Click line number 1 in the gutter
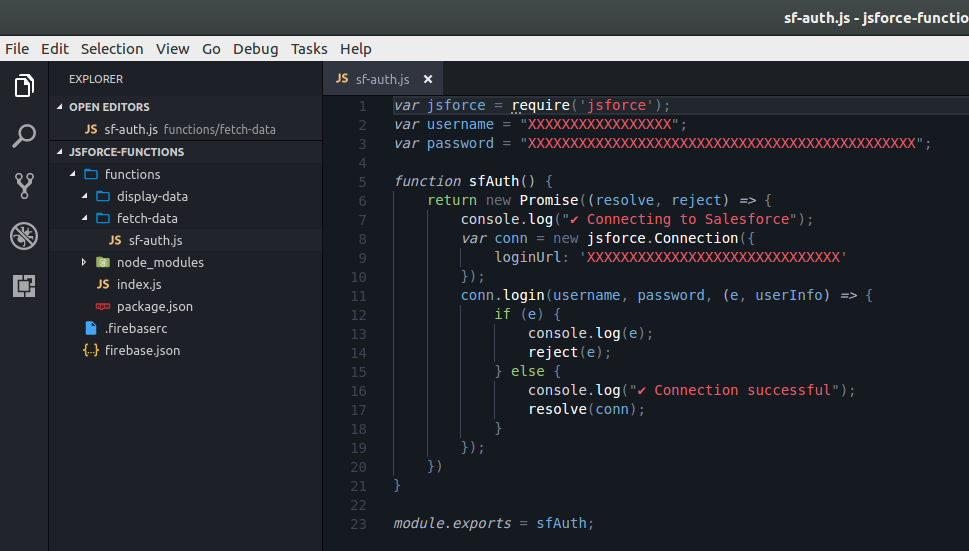This screenshot has width=969, height=551. [x=363, y=106]
